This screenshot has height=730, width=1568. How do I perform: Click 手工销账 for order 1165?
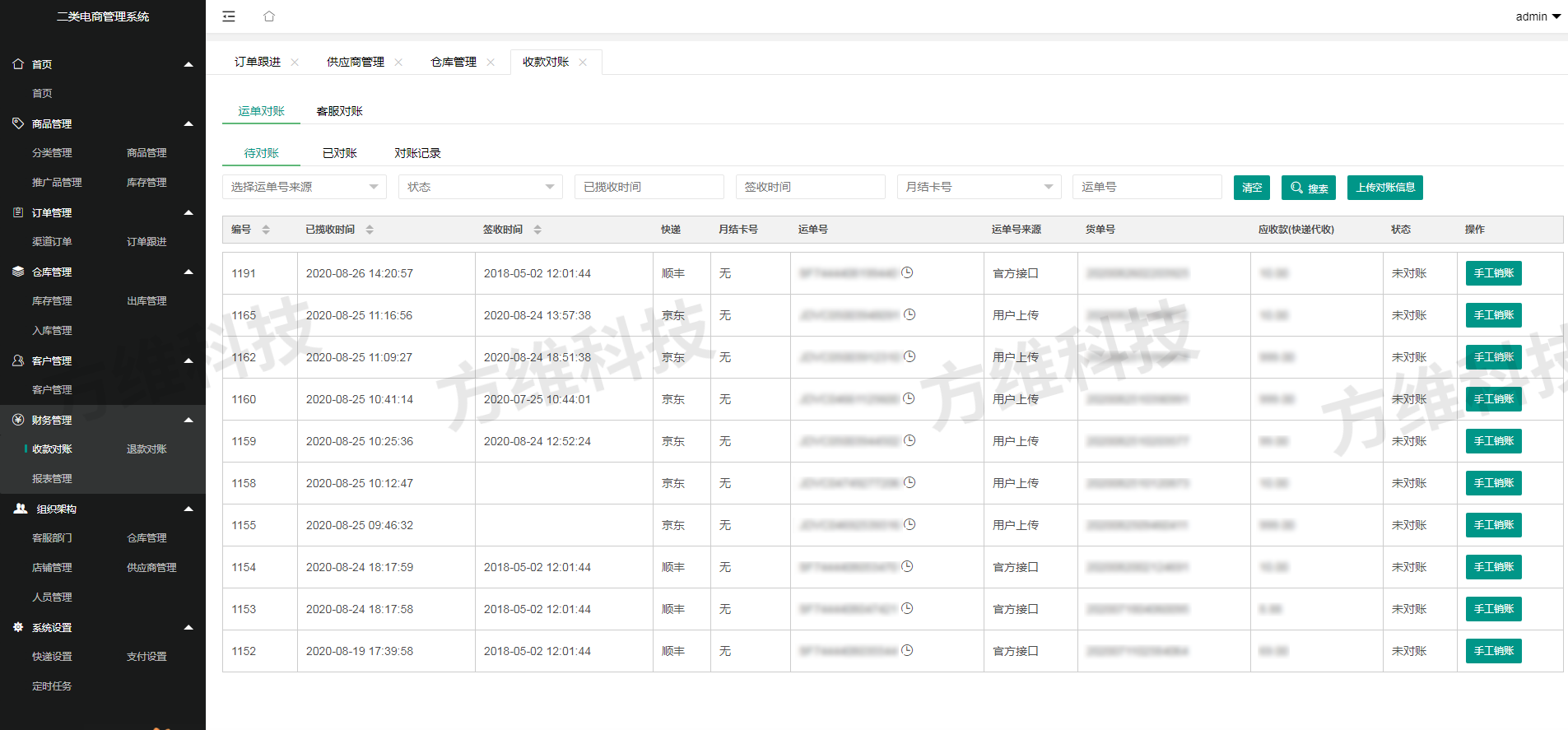1493,315
